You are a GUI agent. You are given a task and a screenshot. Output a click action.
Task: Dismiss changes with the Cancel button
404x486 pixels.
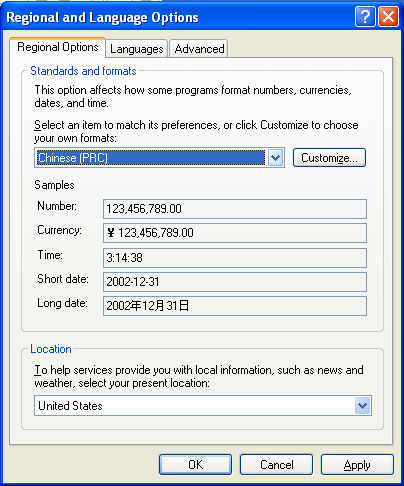point(276,465)
